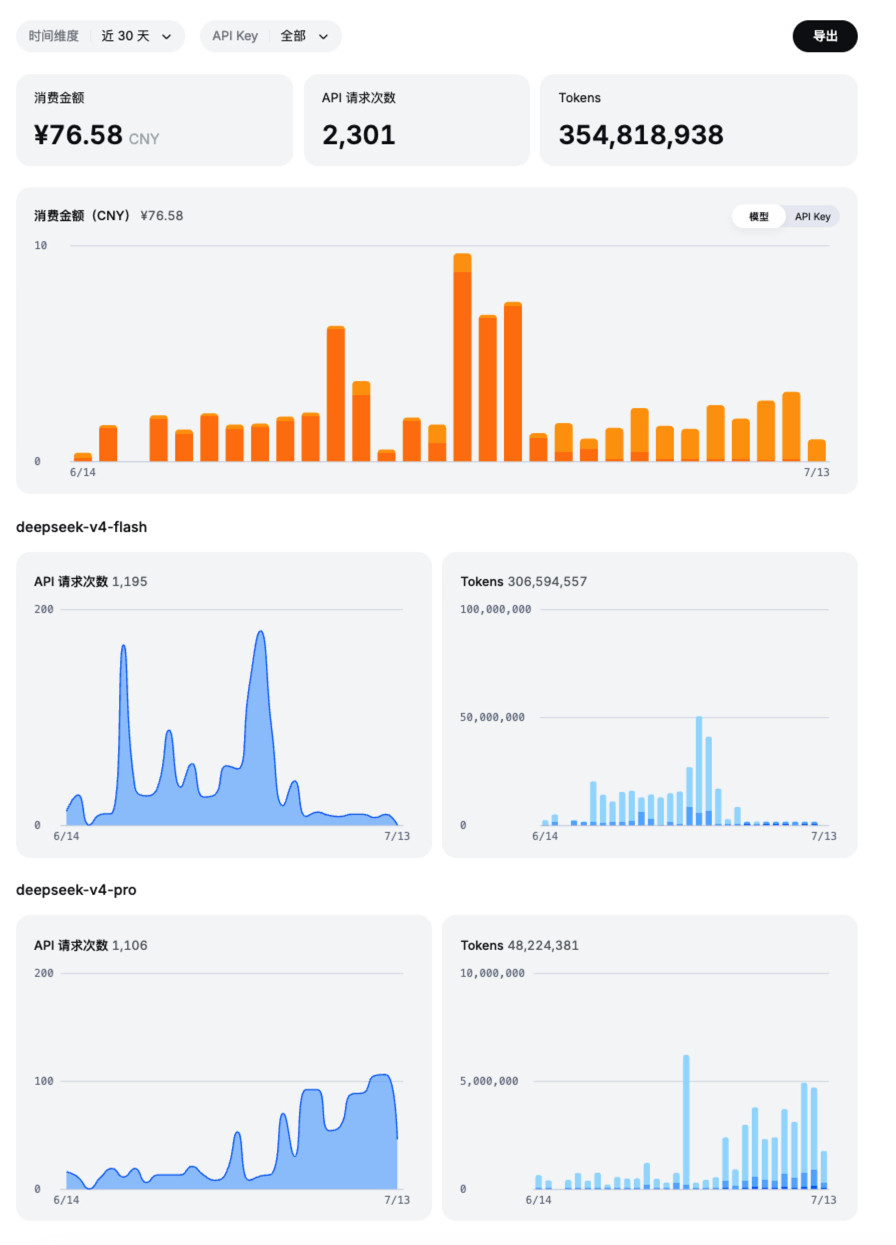The height and width of the screenshot is (1245, 896).
Task: Open the API Key 全部 filter dropdown
Action: [271, 36]
